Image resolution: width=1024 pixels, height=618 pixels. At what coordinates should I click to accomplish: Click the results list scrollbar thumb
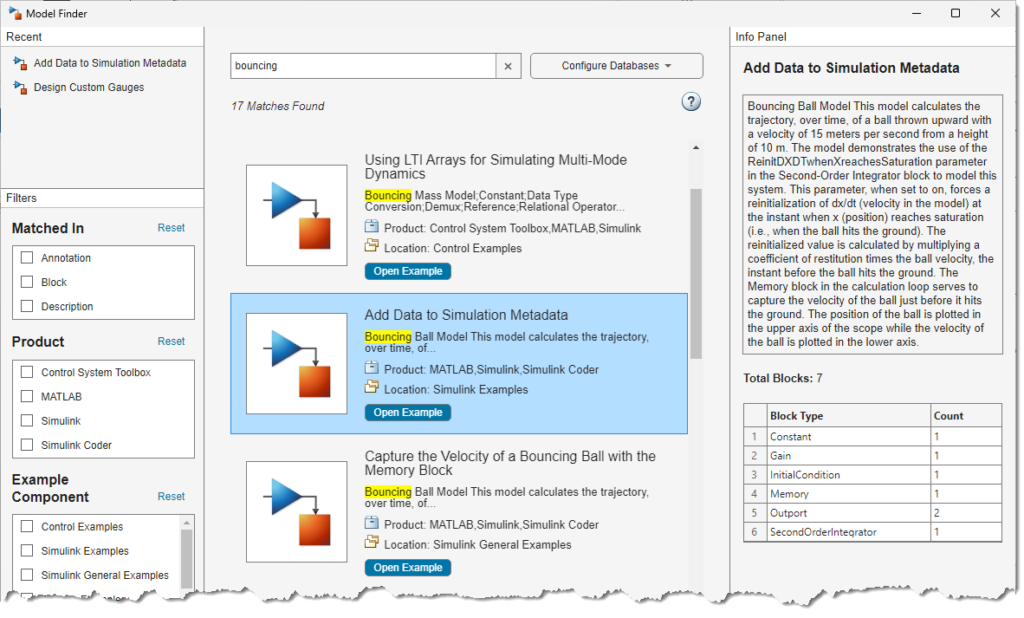click(696, 274)
